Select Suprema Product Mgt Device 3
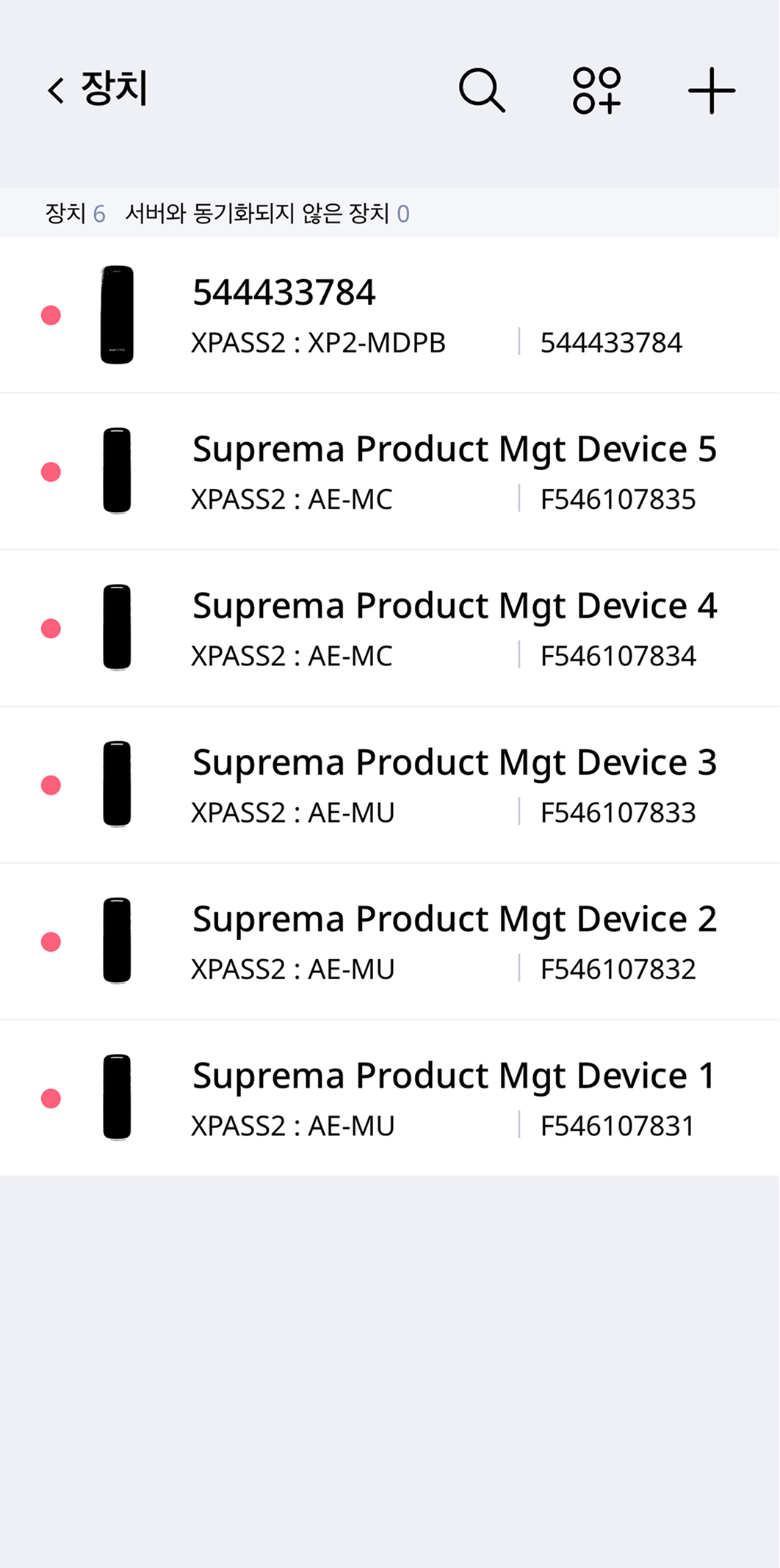 (x=454, y=763)
